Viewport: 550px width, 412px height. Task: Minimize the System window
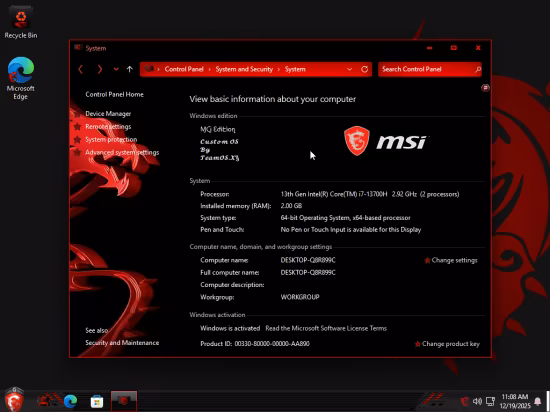coord(429,48)
